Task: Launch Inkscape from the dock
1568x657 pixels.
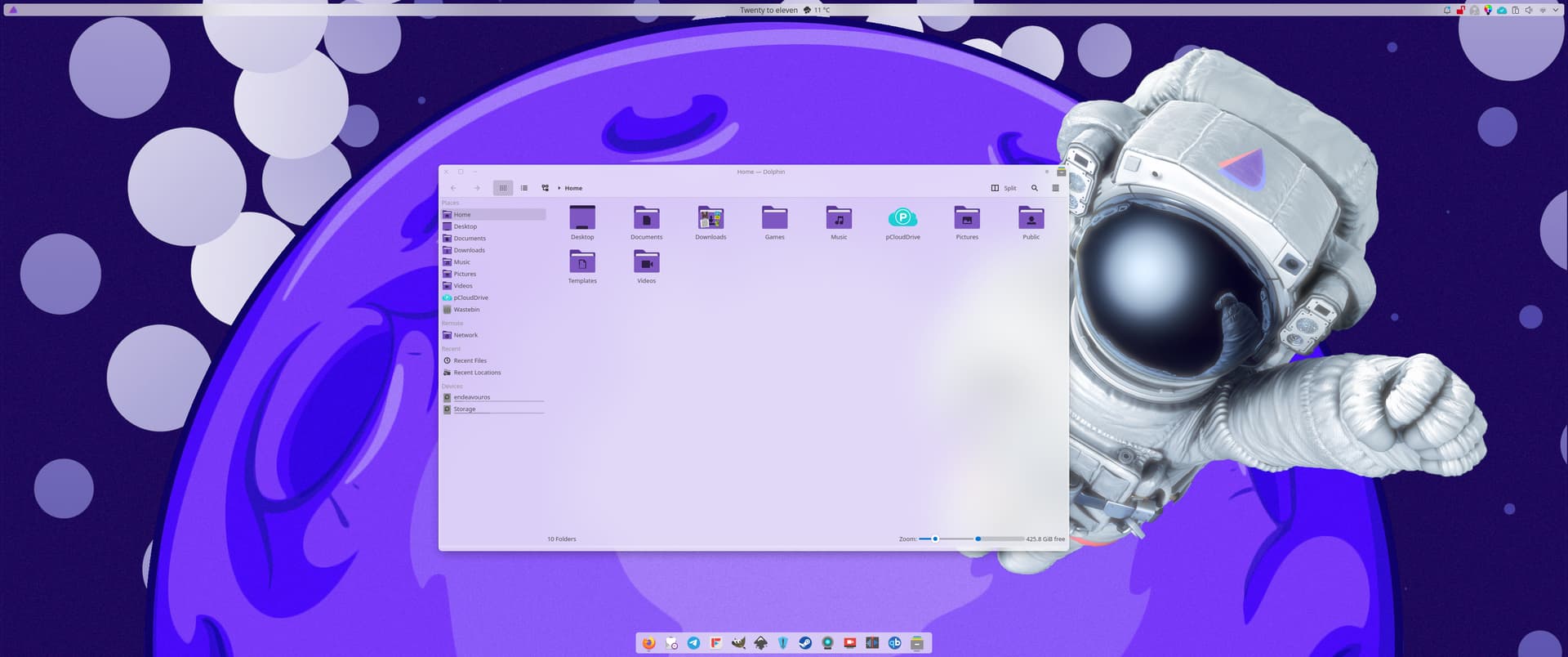Action: click(x=760, y=643)
